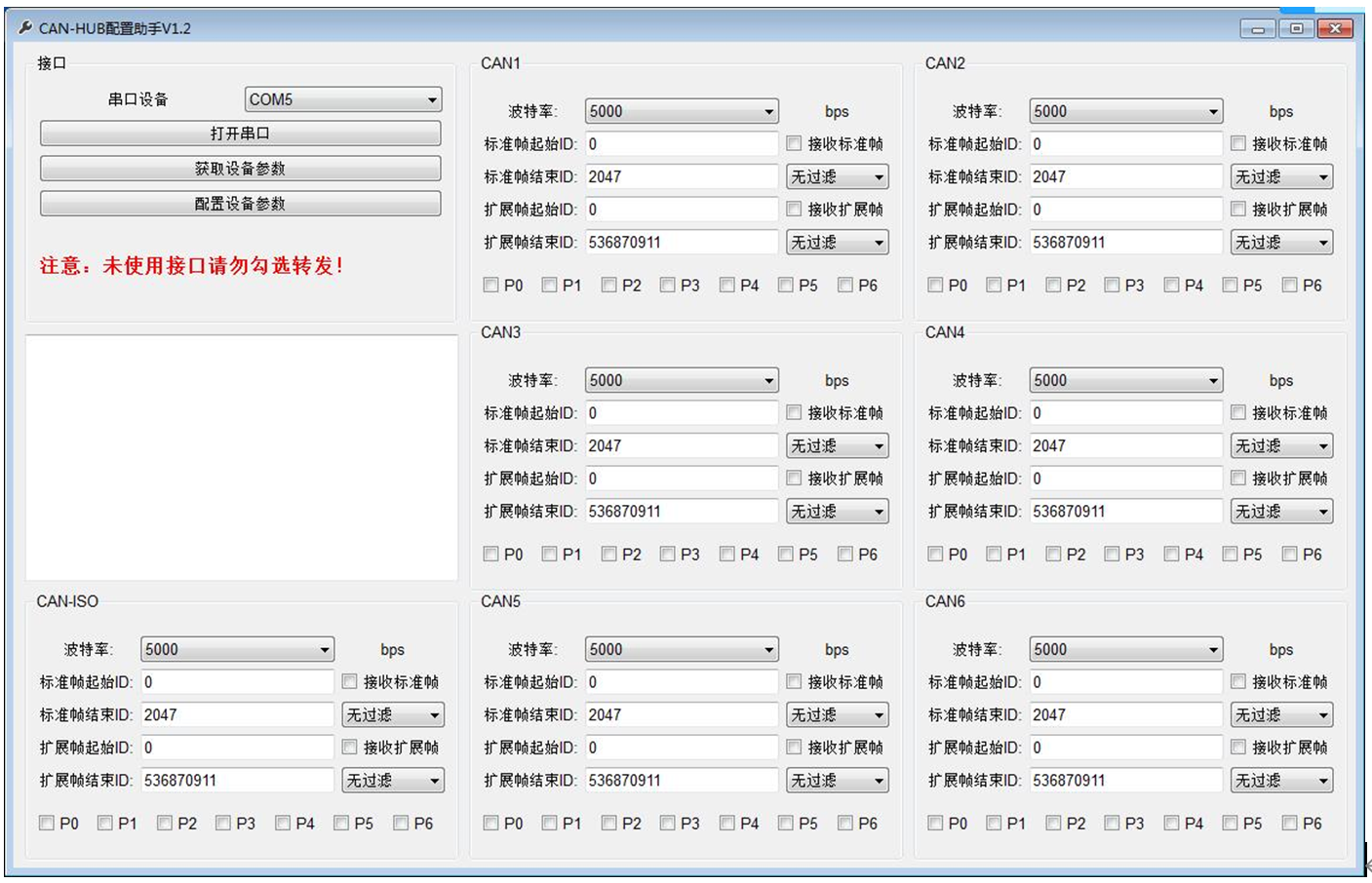Open CAN1 extended frame 无过滤 filter dropdown
The image size is (1372, 883).
(838, 242)
